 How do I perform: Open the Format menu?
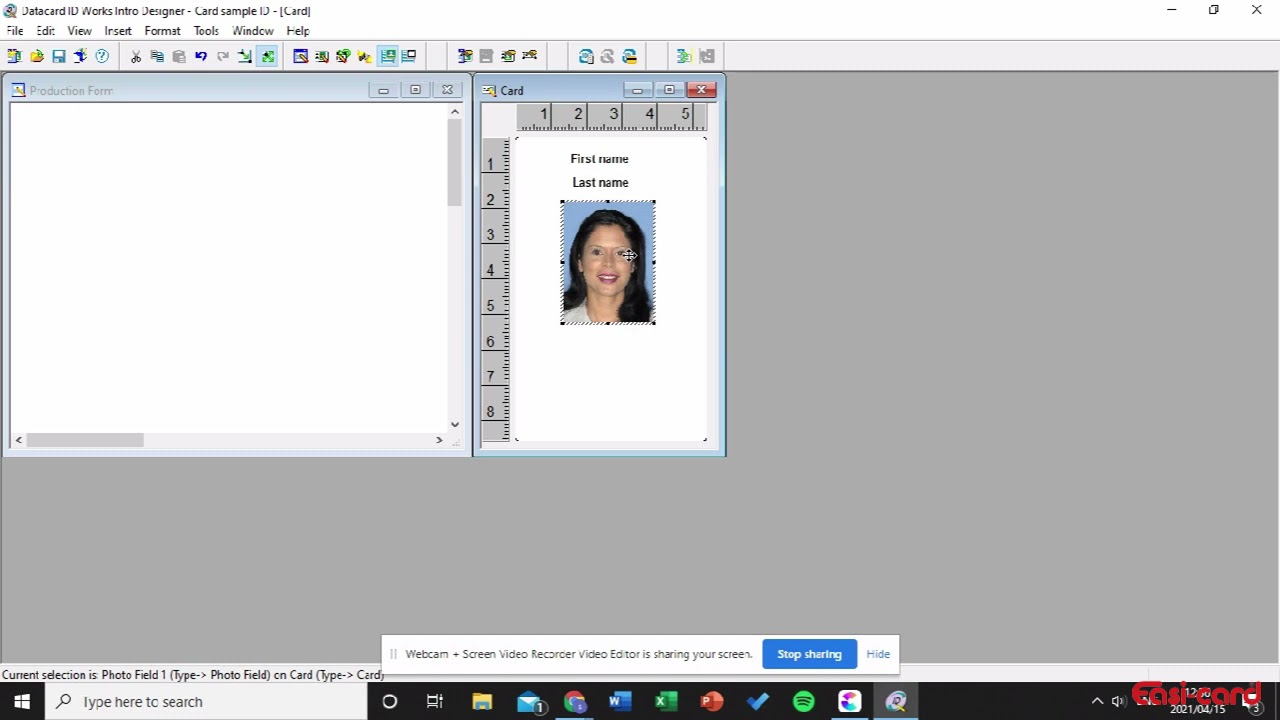[x=162, y=31]
